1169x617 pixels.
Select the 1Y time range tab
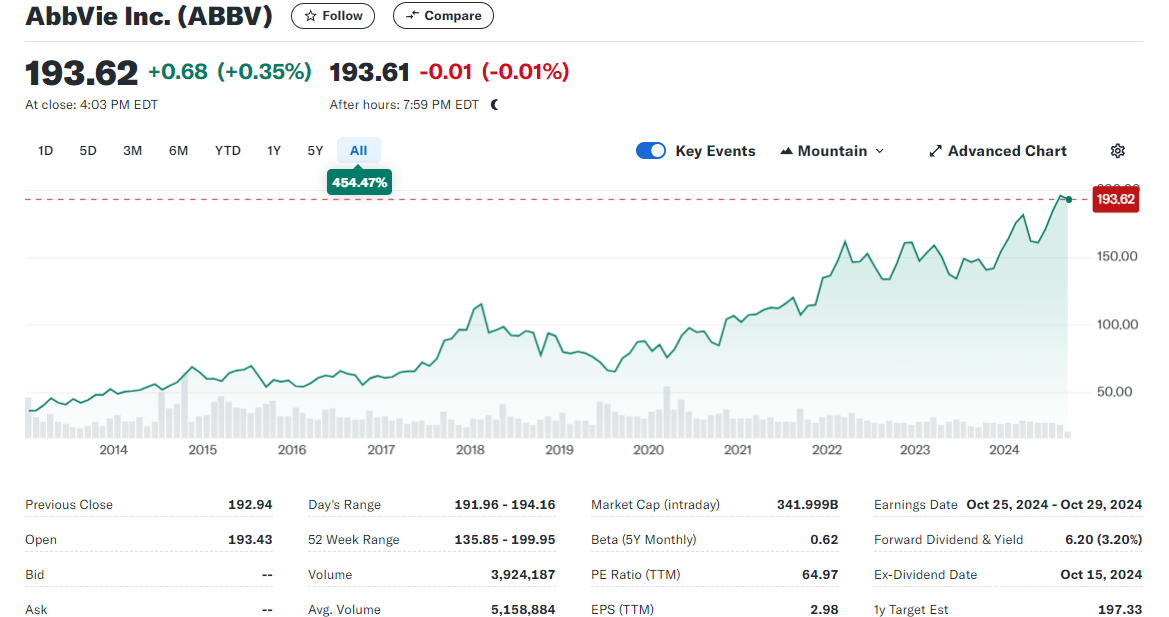point(274,151)
